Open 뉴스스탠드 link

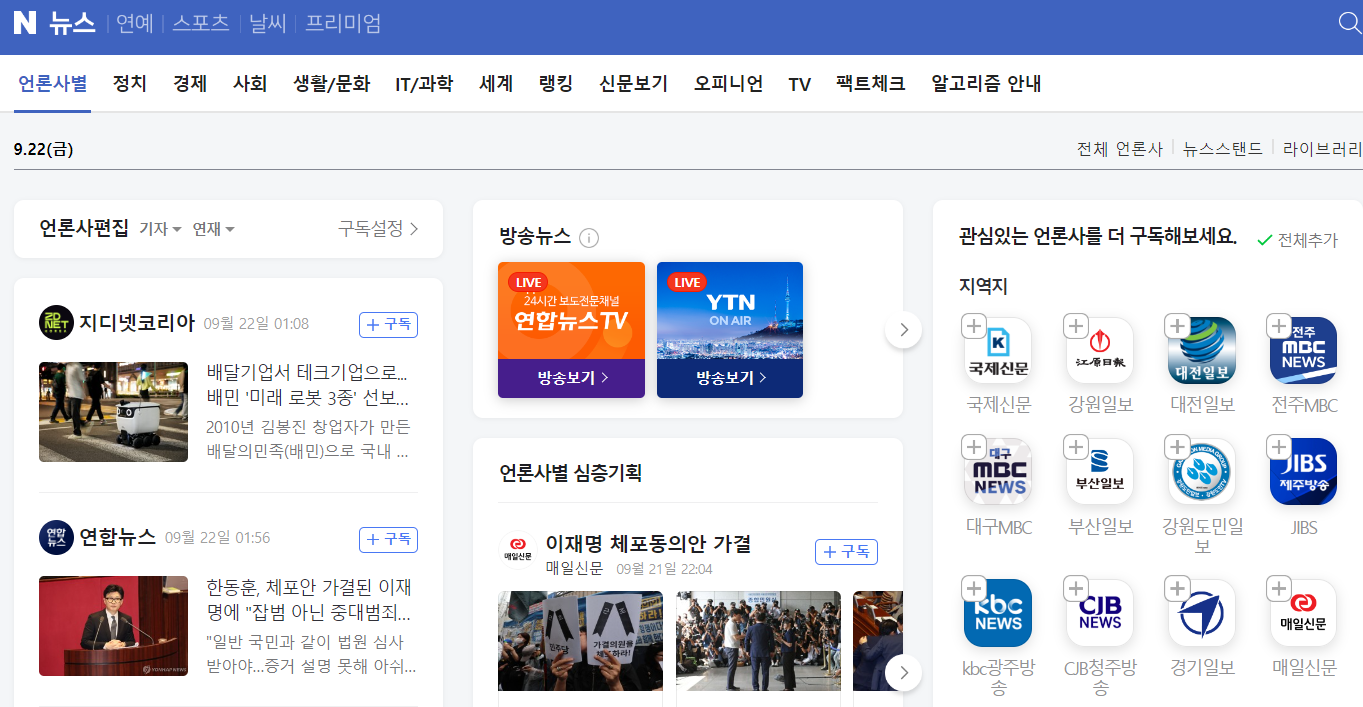(1223, 149)
